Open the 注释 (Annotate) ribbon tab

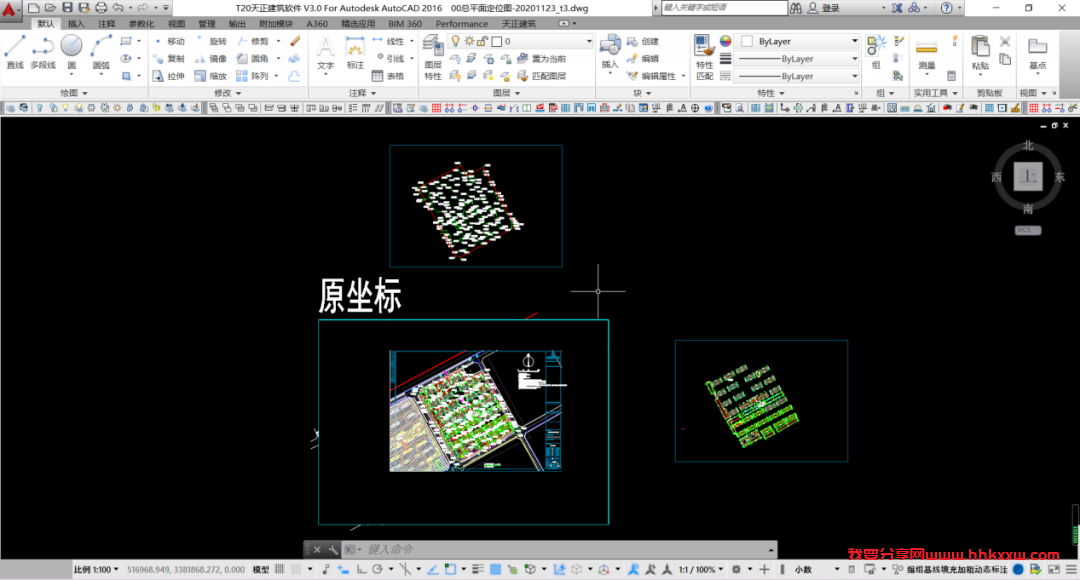[107, 23]
